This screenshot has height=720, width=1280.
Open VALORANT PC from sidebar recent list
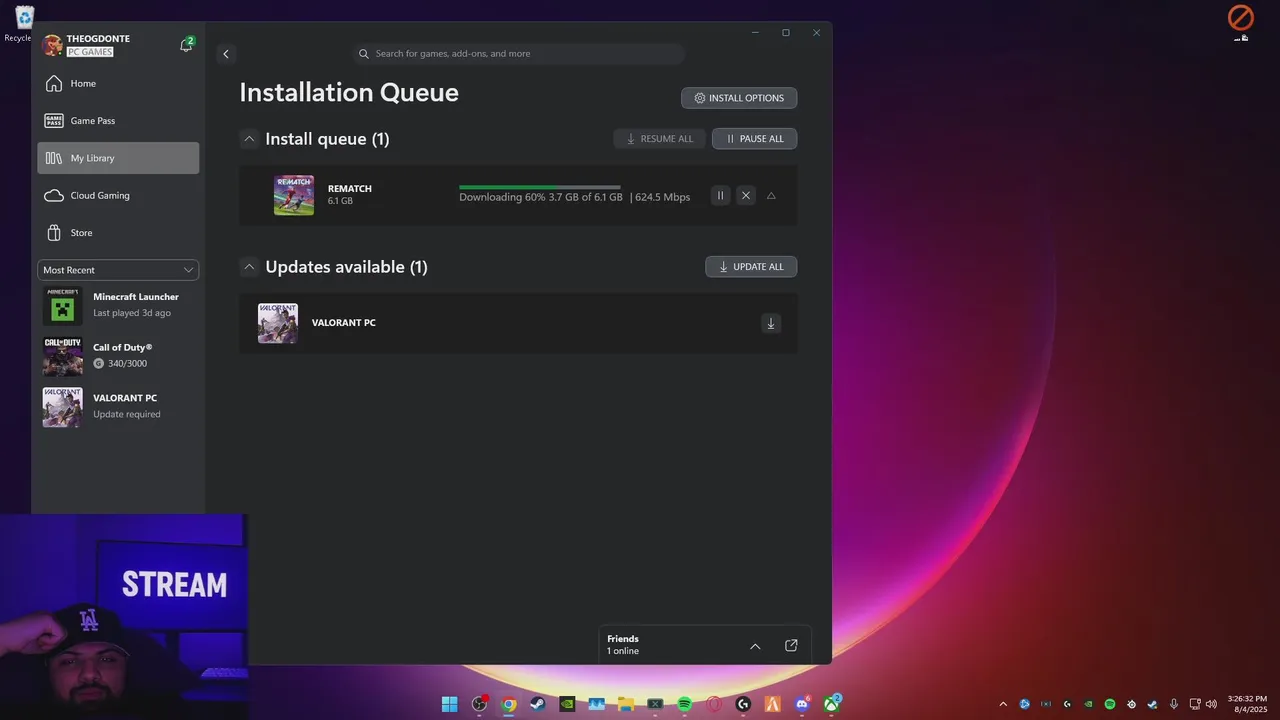click(x=118, y=406)
